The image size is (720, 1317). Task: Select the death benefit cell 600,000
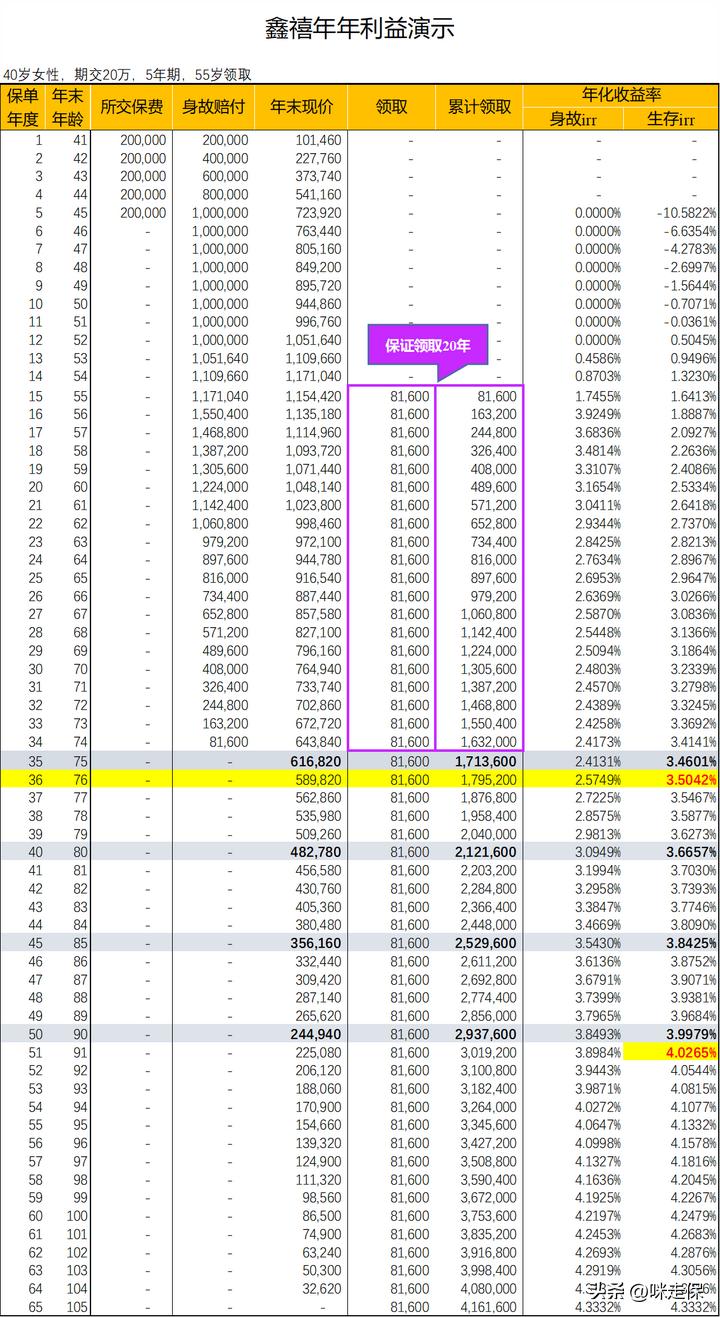tap(225, 176)
